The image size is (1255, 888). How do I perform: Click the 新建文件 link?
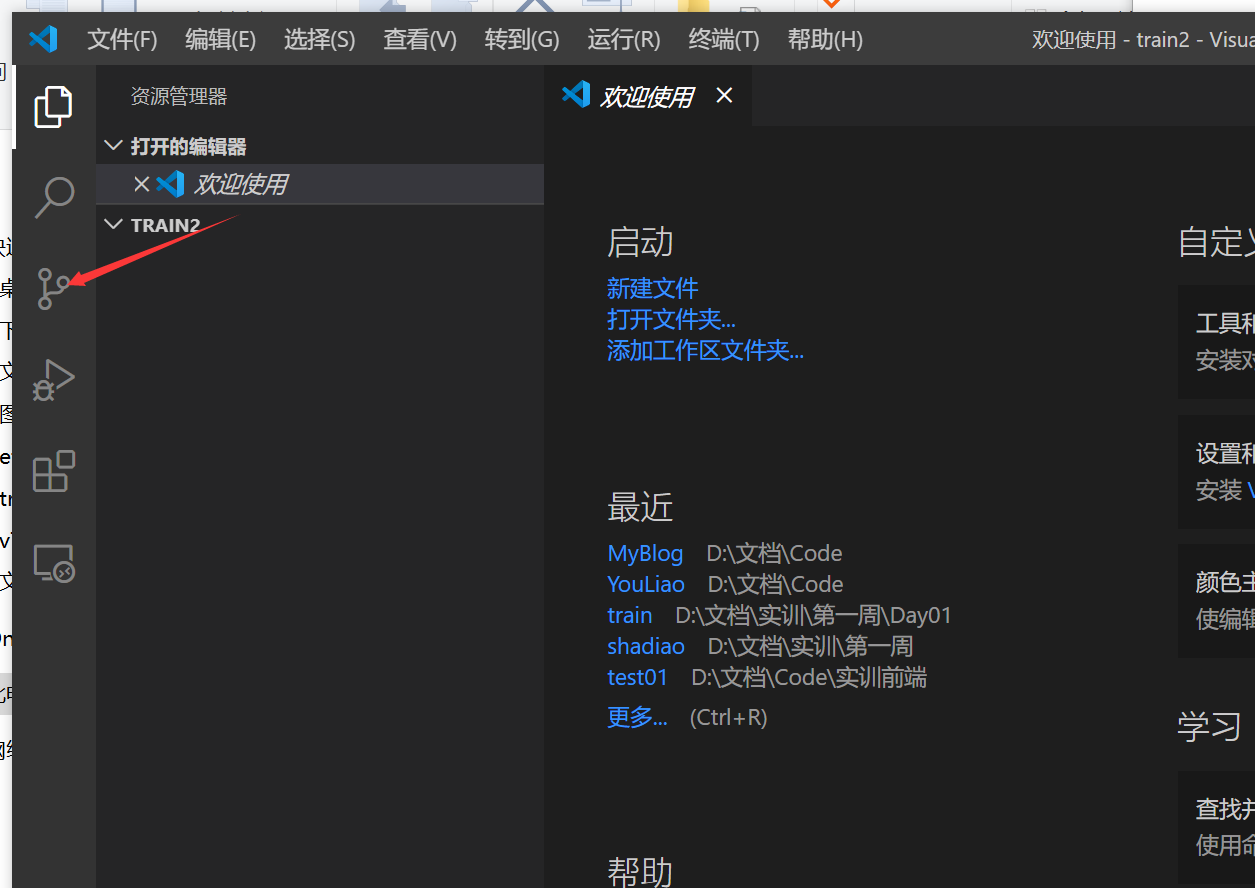652,289
